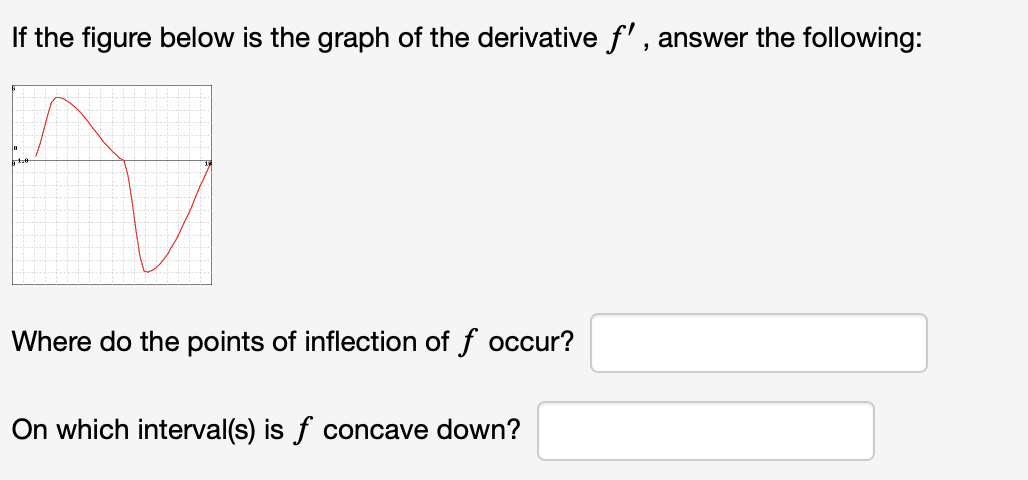
Task: Click the 1.0 axis scale label
Action: (22, 161)
